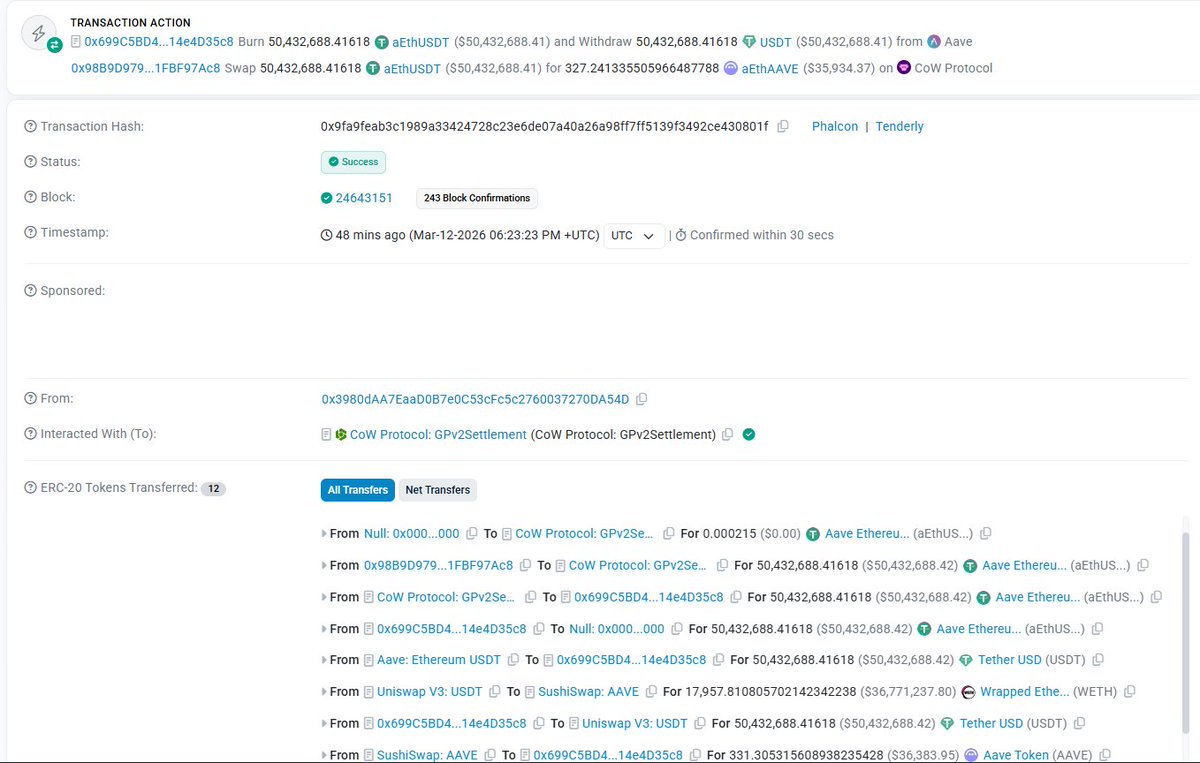Click the help icon beside Interacted With (To)
This screenshot has width=1200, height=763.
point(31,434)
